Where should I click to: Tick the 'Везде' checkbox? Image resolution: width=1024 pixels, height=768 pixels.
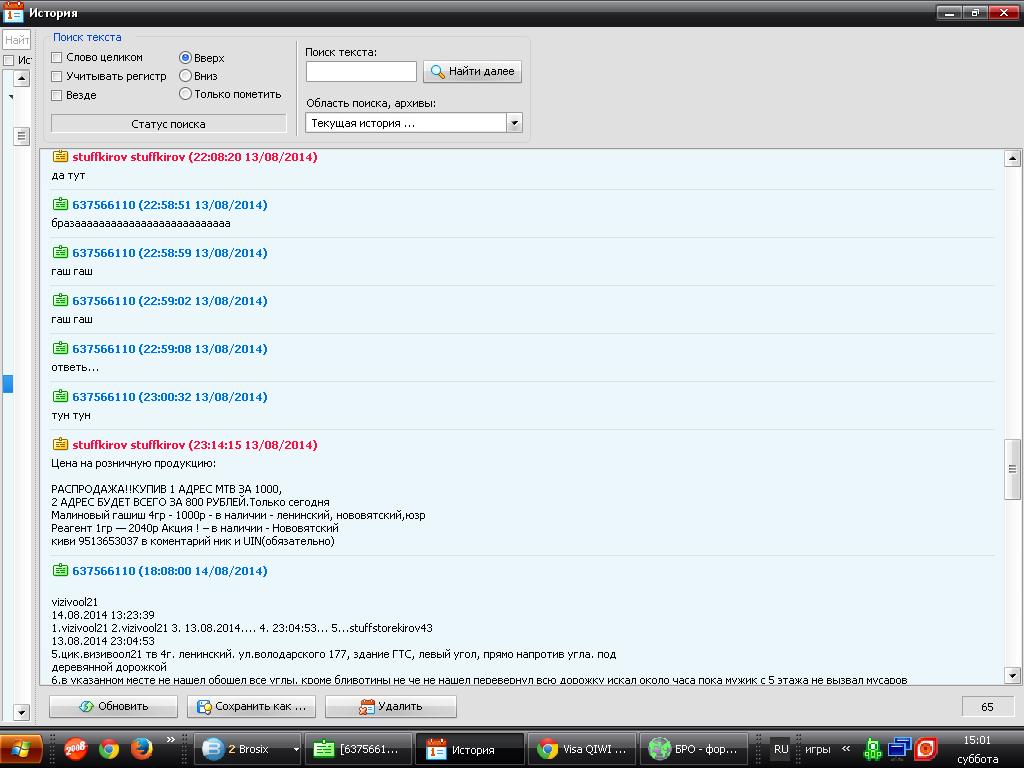pos(57,95)
